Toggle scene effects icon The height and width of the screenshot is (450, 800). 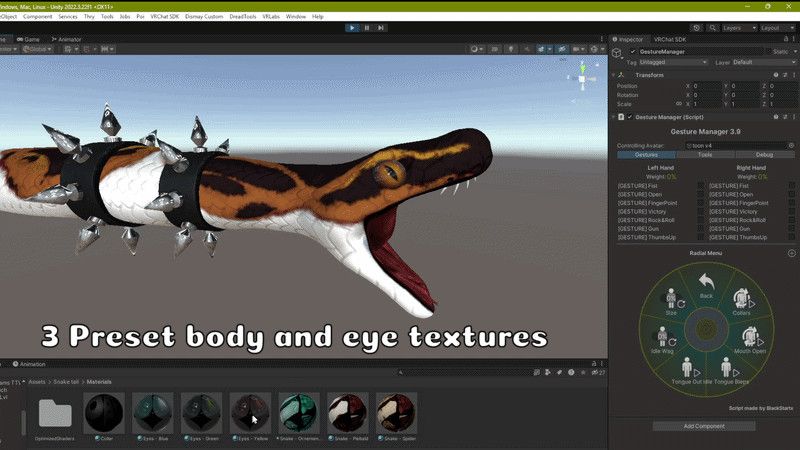(x=543, y=49)
